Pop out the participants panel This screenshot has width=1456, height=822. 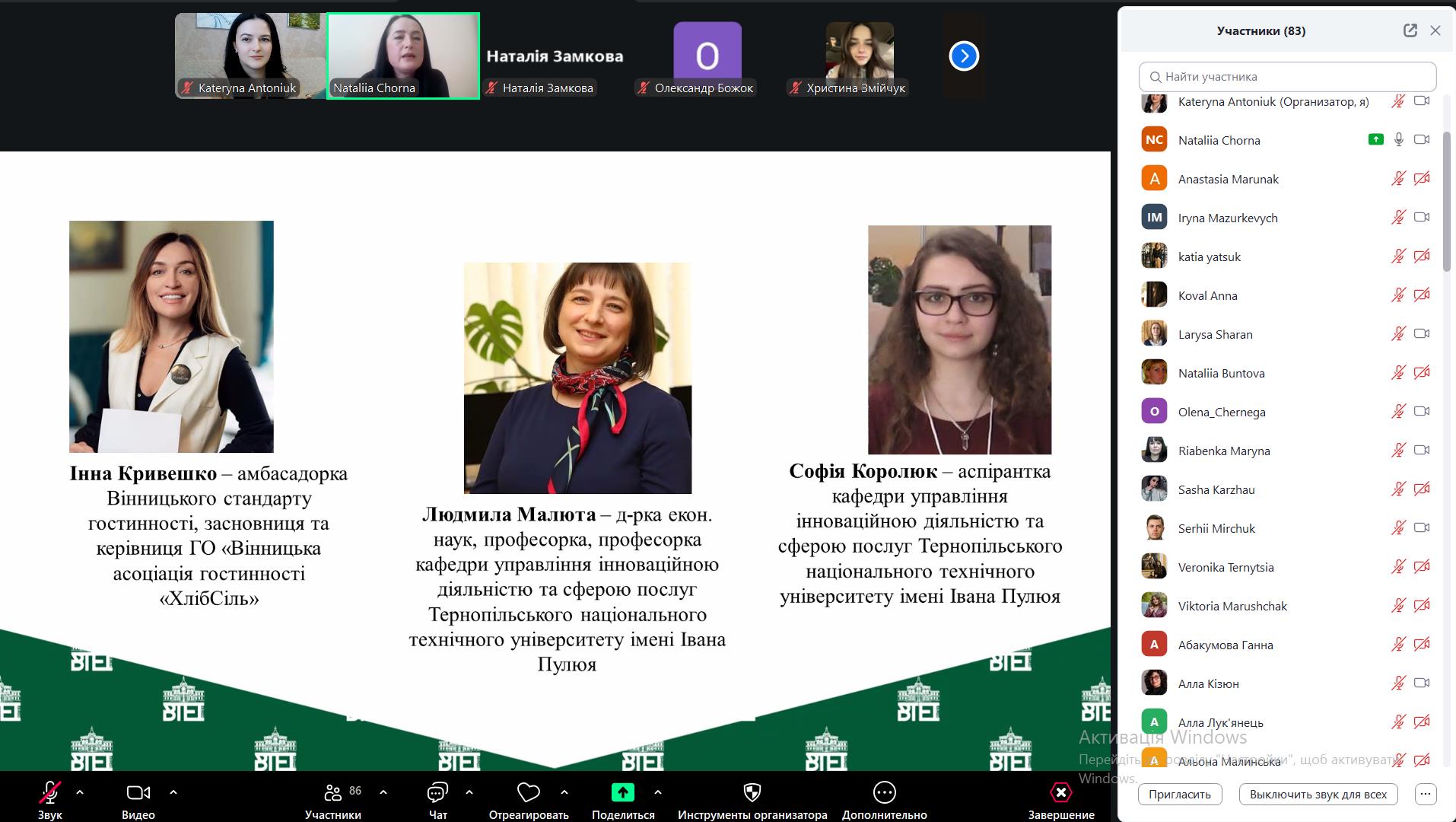coord(1410,30)
